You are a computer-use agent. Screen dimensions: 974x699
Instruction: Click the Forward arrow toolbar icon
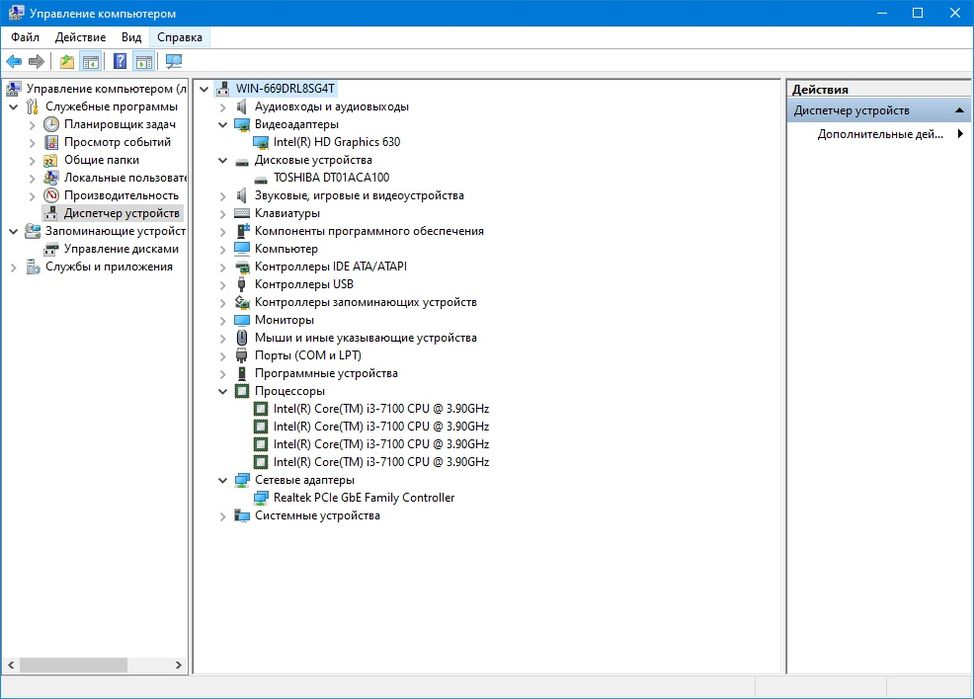[37, 62]
